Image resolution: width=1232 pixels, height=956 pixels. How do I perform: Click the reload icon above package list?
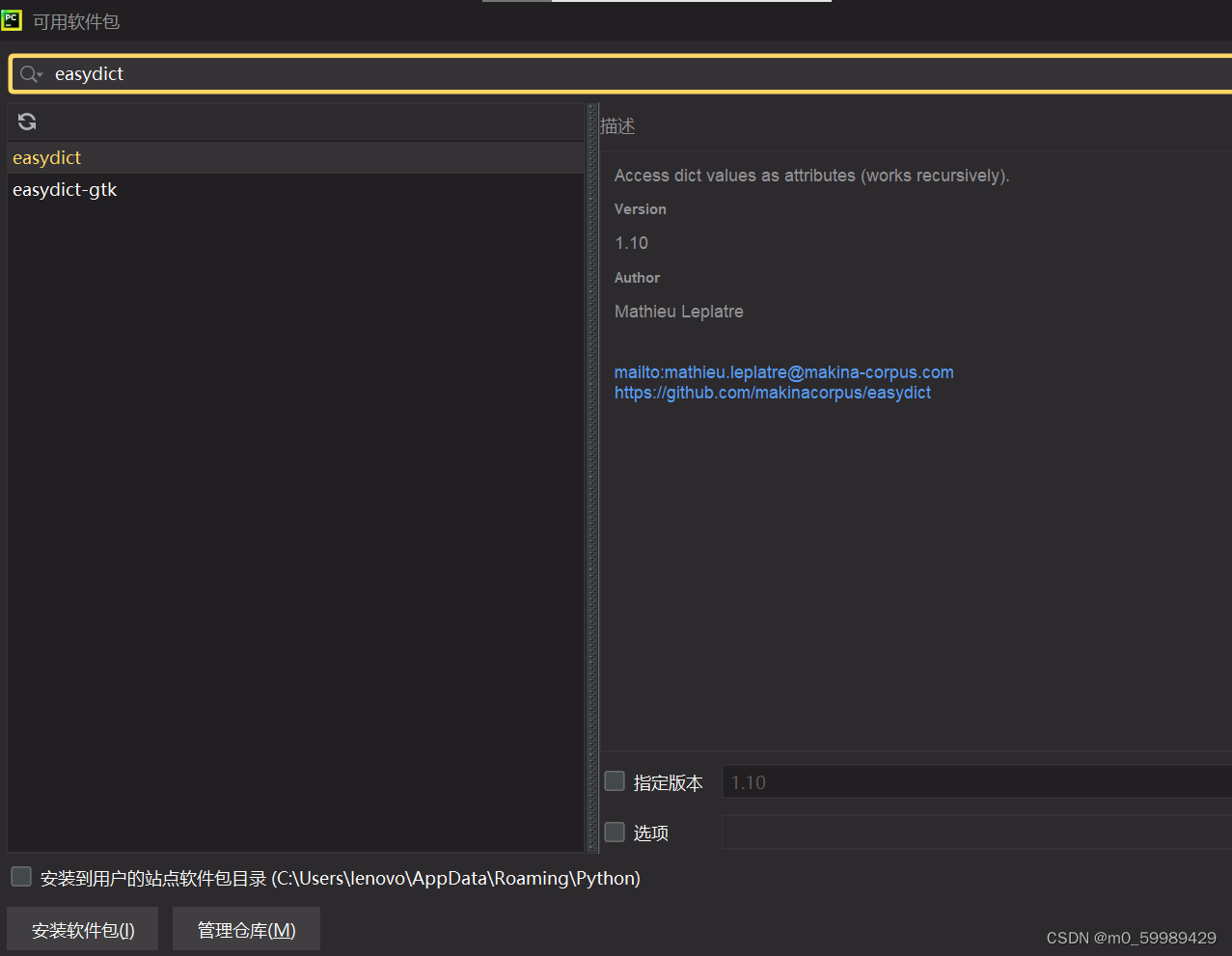tap(26, 122)
